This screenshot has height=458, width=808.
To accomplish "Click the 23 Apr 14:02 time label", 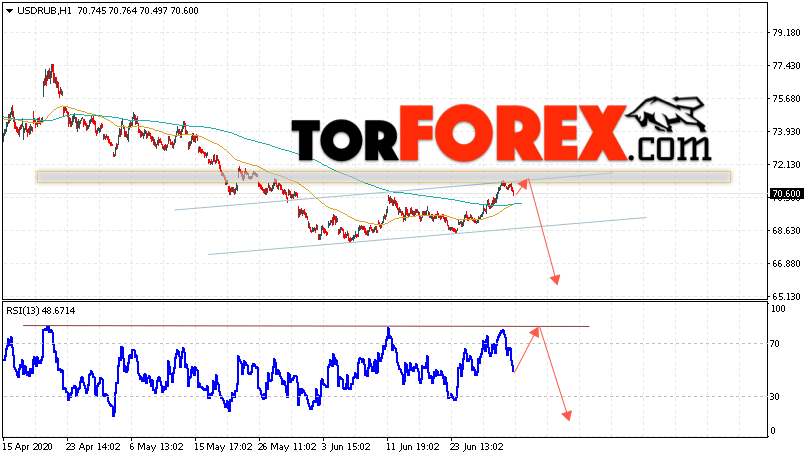I will point(93,447).
